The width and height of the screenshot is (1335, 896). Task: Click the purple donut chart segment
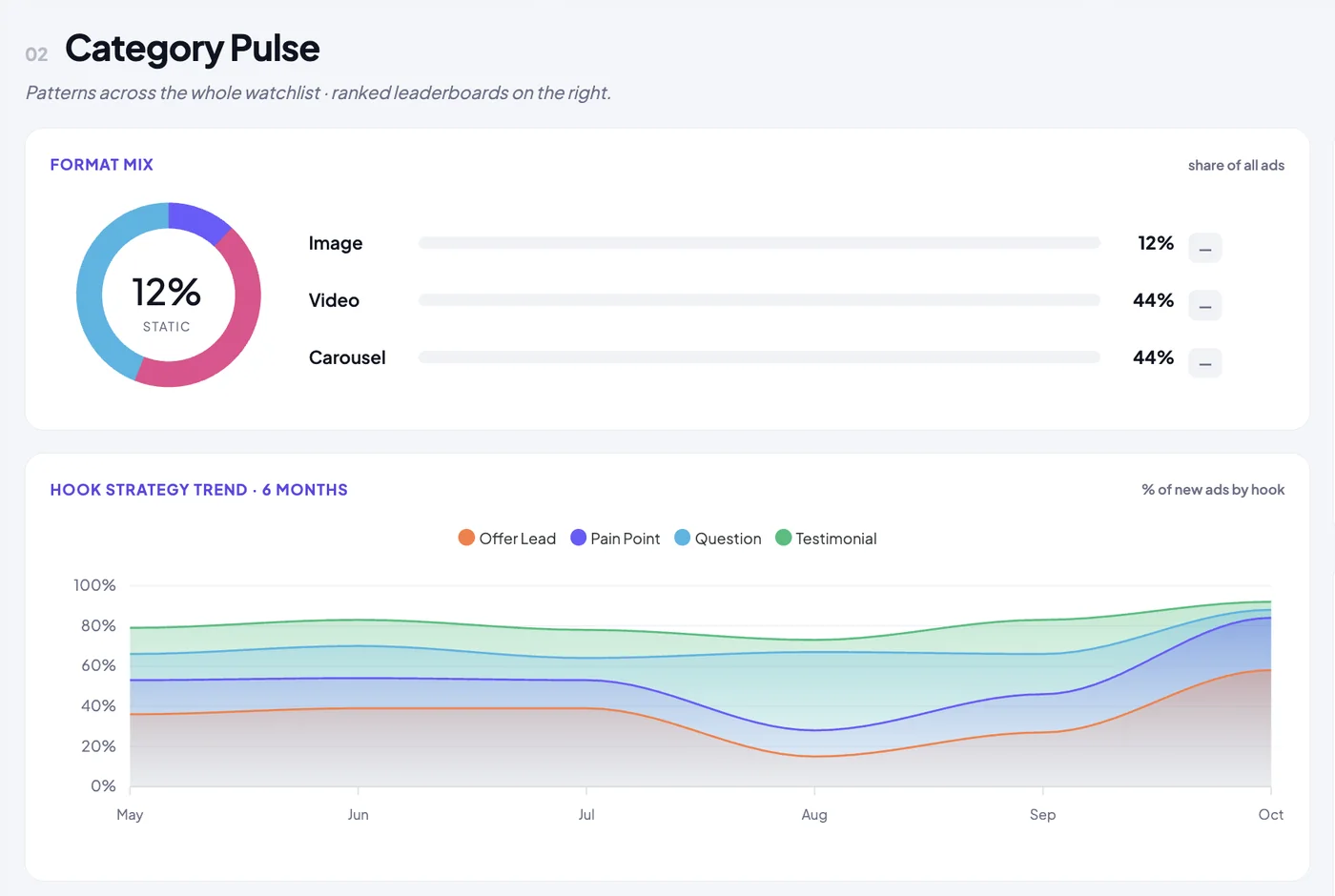tap(197, 219)
